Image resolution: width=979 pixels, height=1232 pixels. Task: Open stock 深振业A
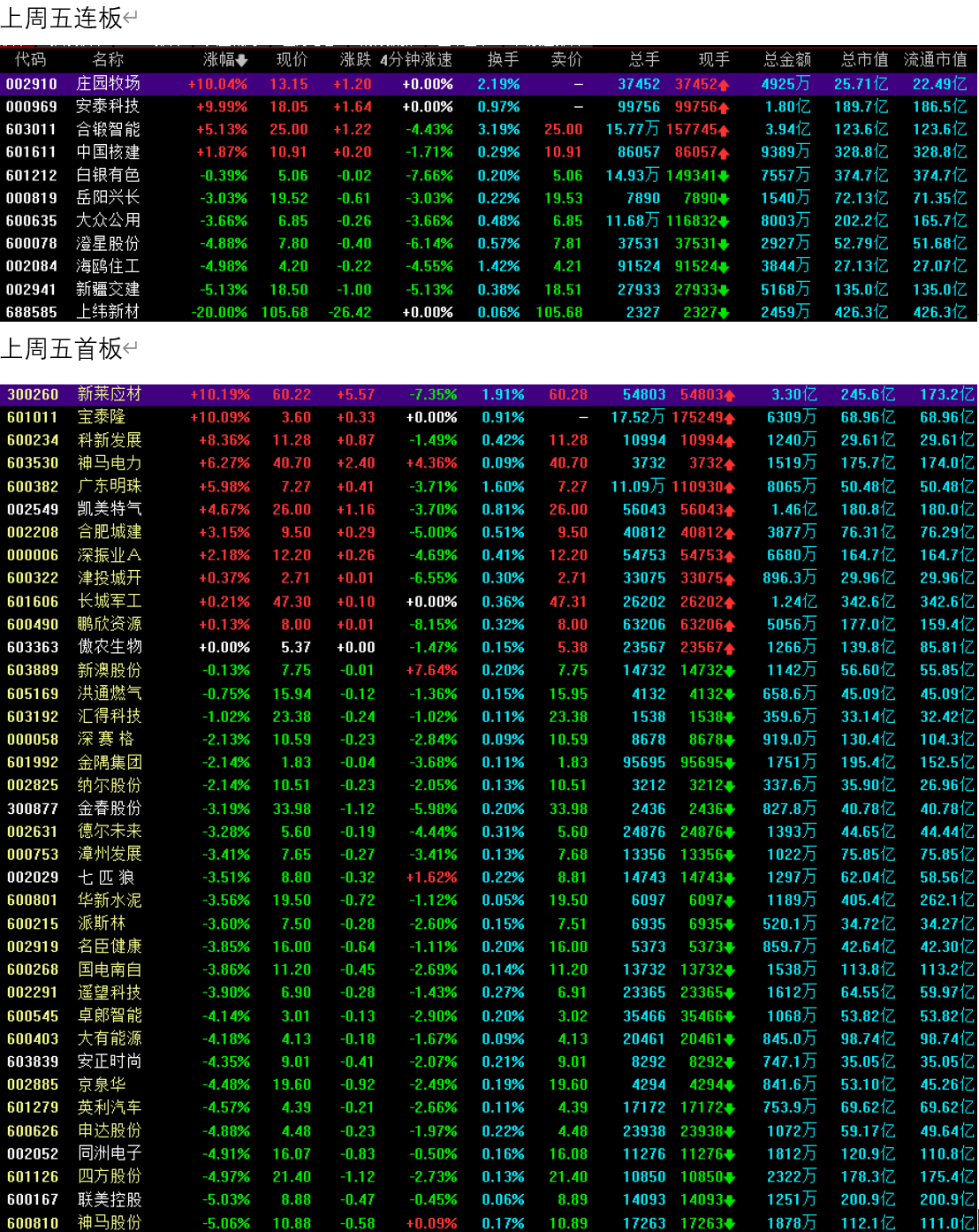(x=110, y=555)
